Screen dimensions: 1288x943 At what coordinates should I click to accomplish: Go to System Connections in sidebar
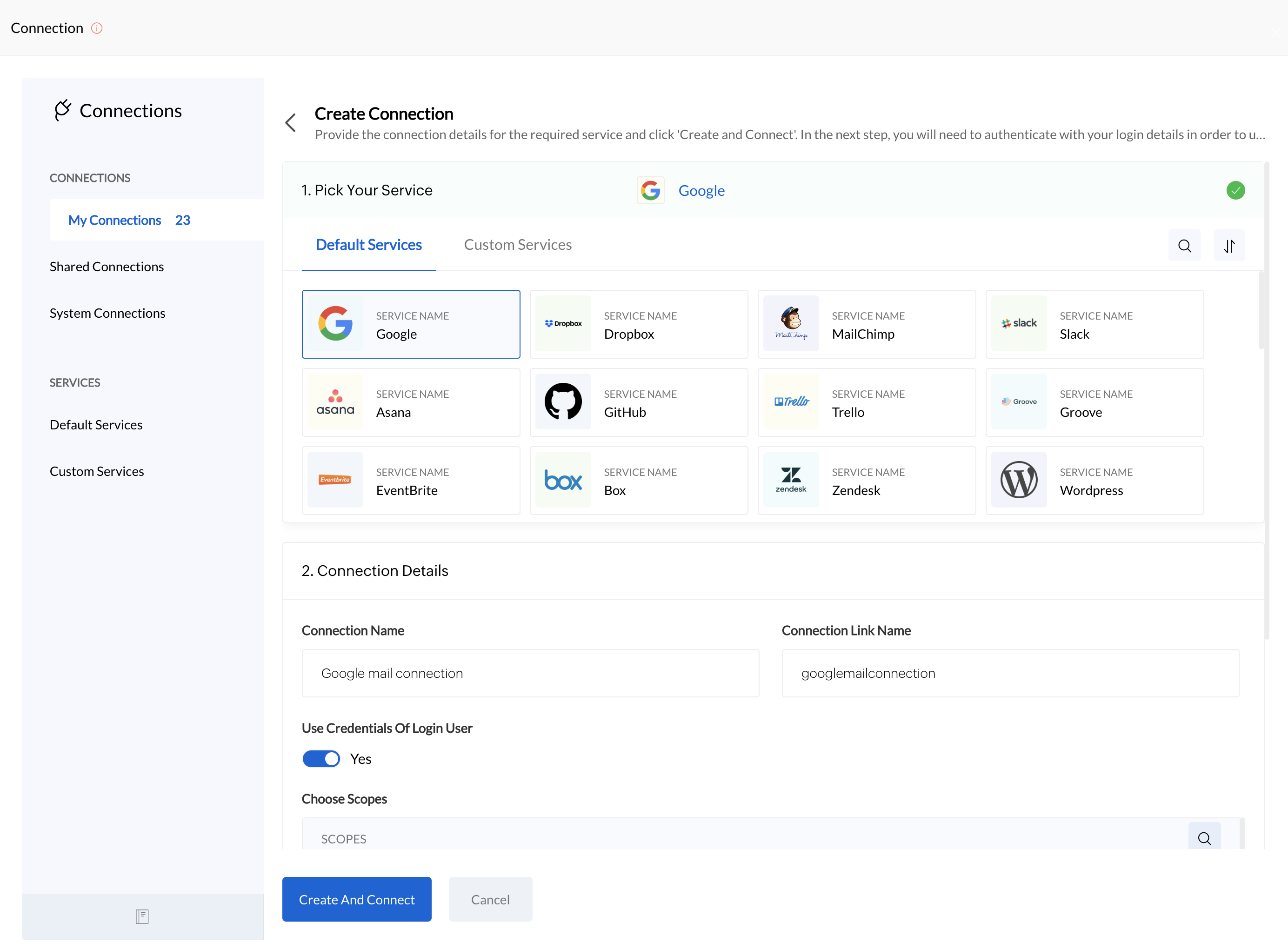(107, 314)
